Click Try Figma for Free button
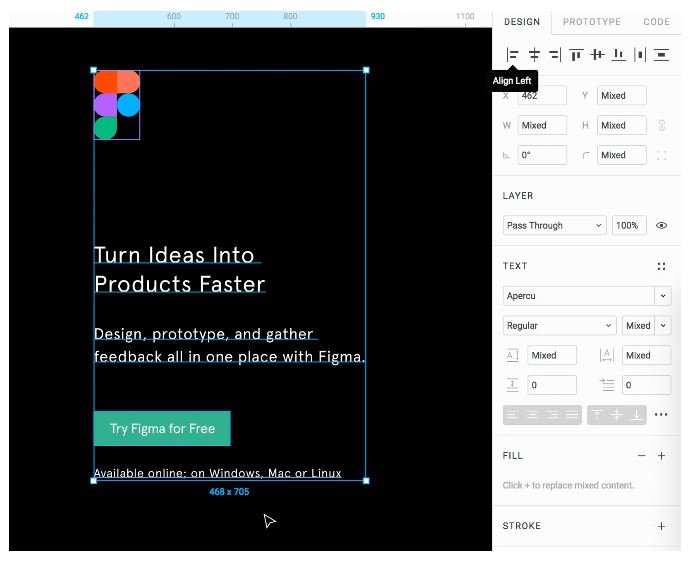693x571 pixels. coord(162,429)
